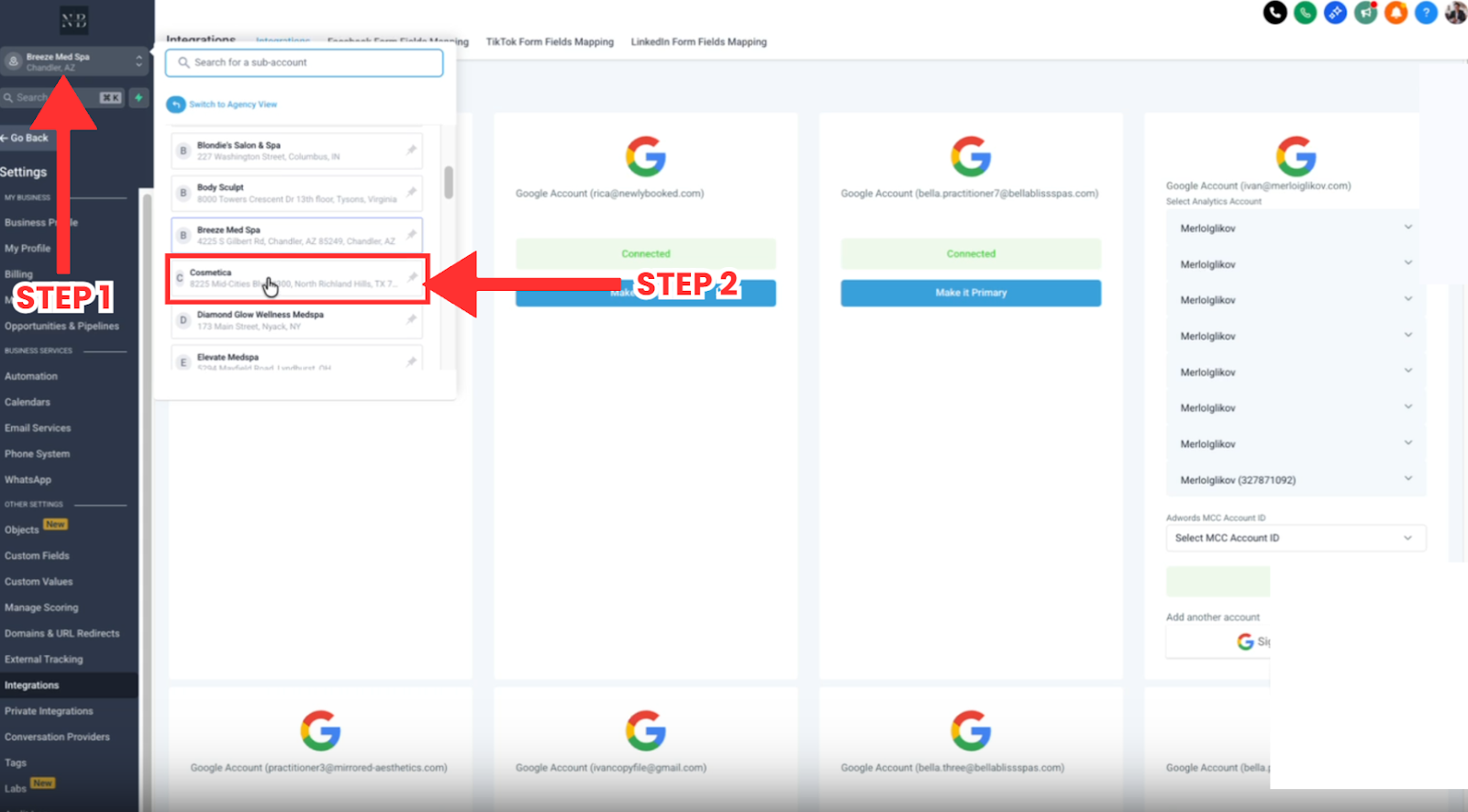Open Custom Fields settings
The image size is (1468, 812).
tap(37, 556)
